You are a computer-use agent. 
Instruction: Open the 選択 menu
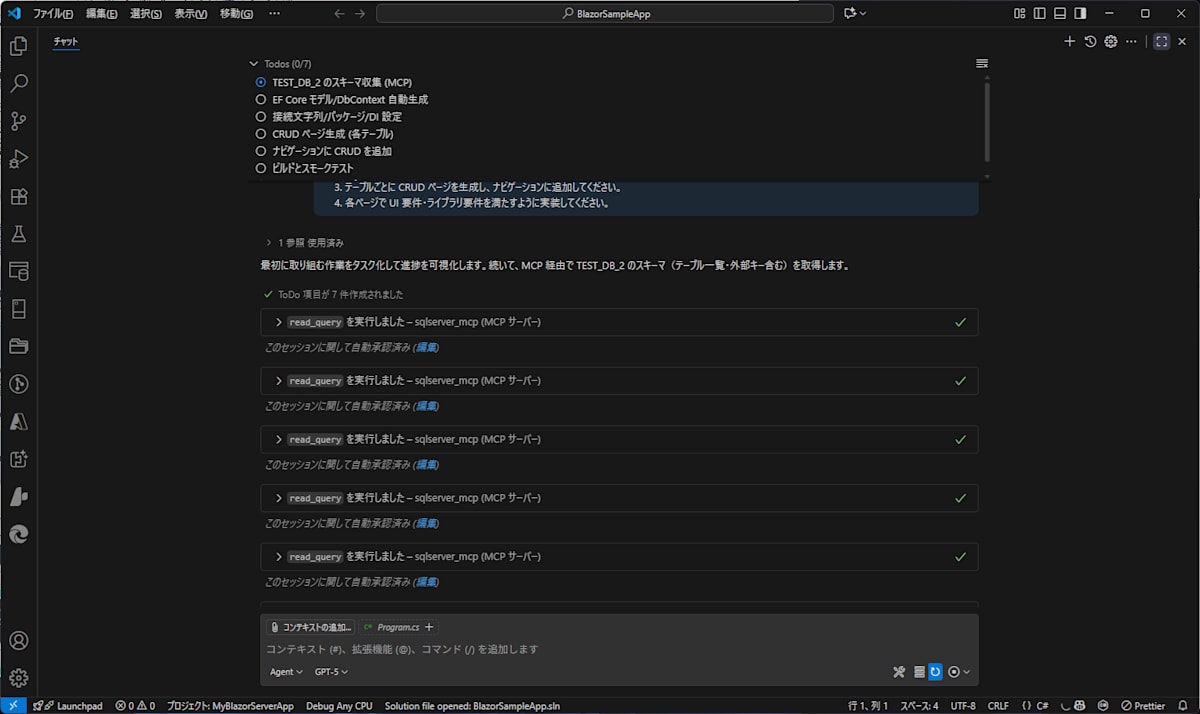pyautogui.click(x=146, y=13)
